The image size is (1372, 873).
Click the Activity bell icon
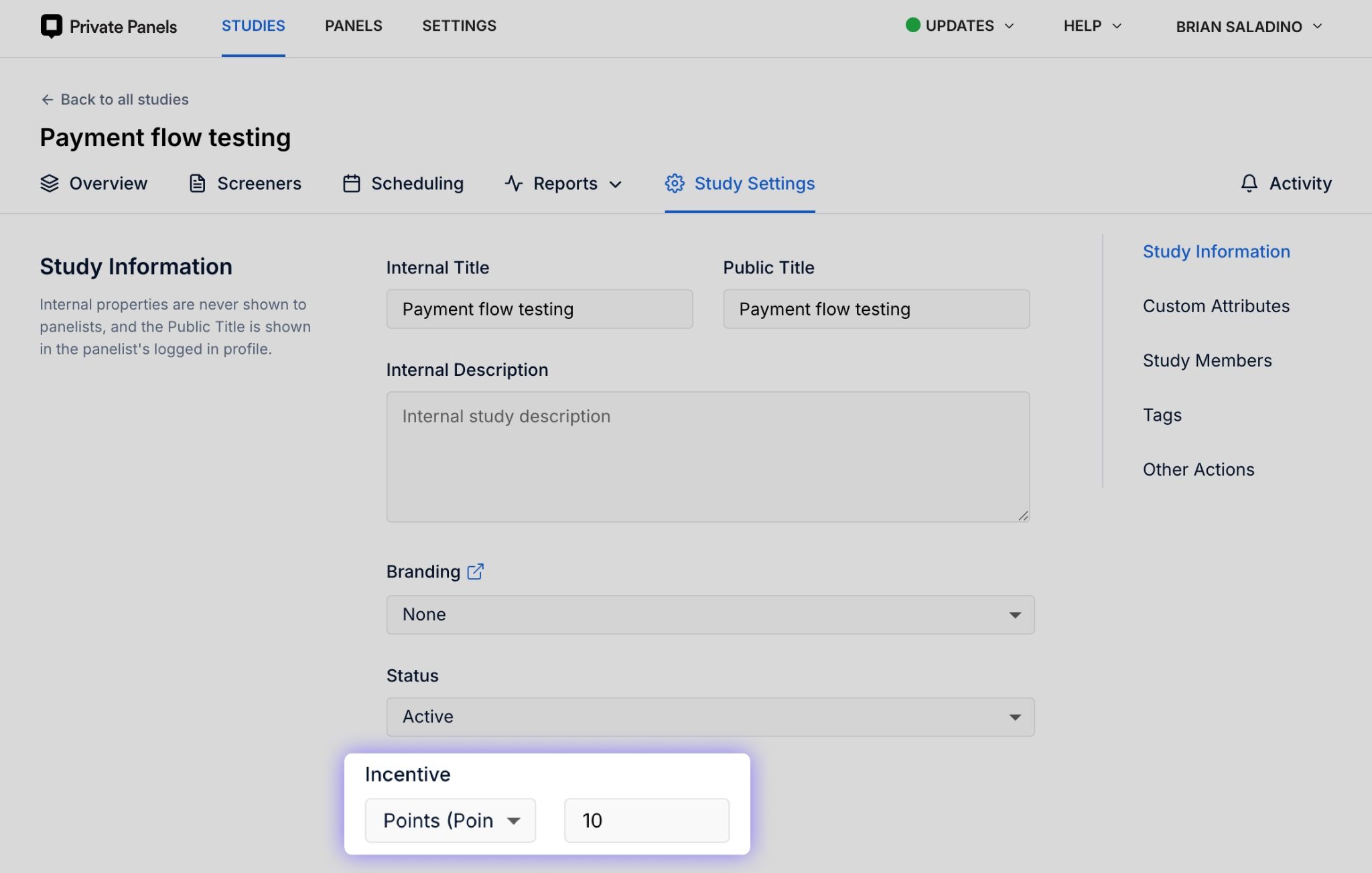tap(1249, 184)
